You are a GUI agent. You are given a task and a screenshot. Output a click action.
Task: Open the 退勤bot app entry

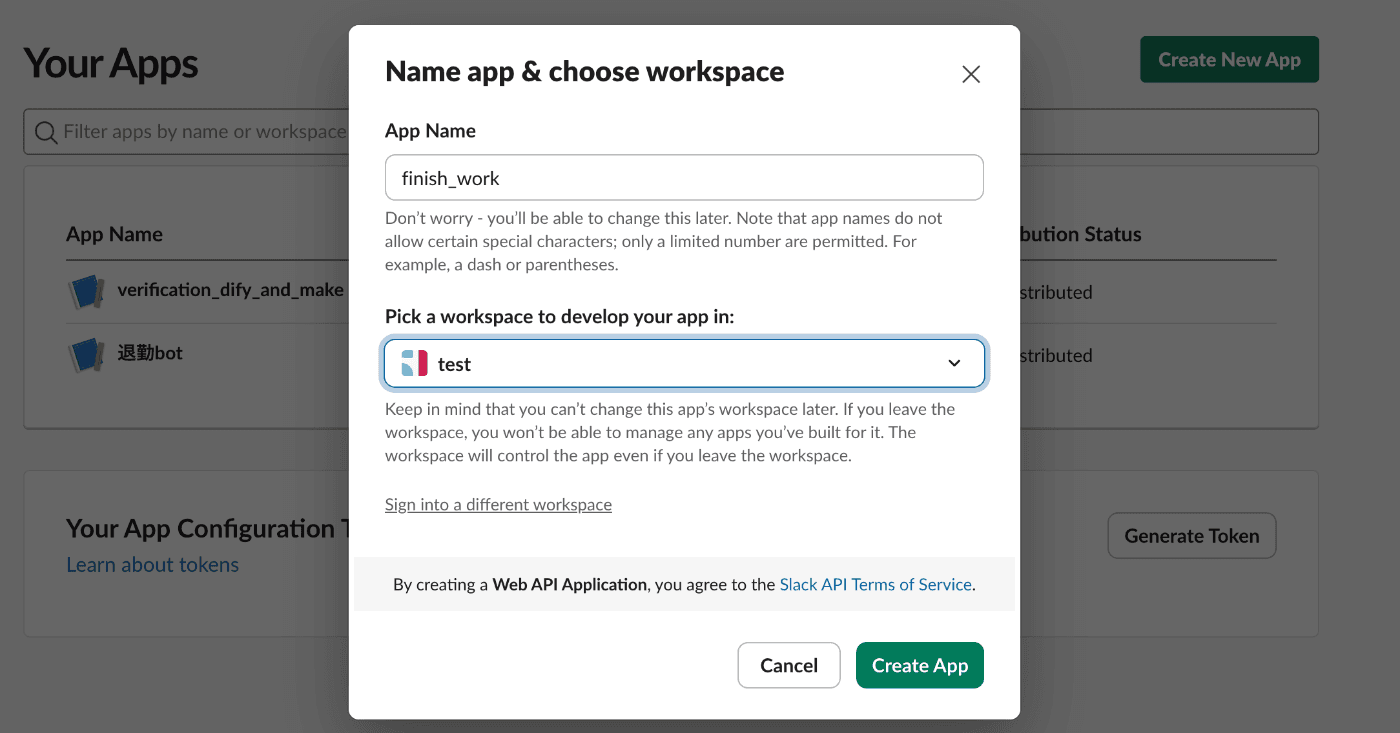[x=150, y=352]
